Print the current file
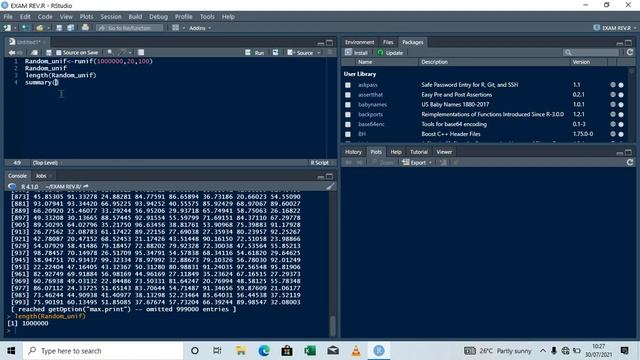 point(85,28)
